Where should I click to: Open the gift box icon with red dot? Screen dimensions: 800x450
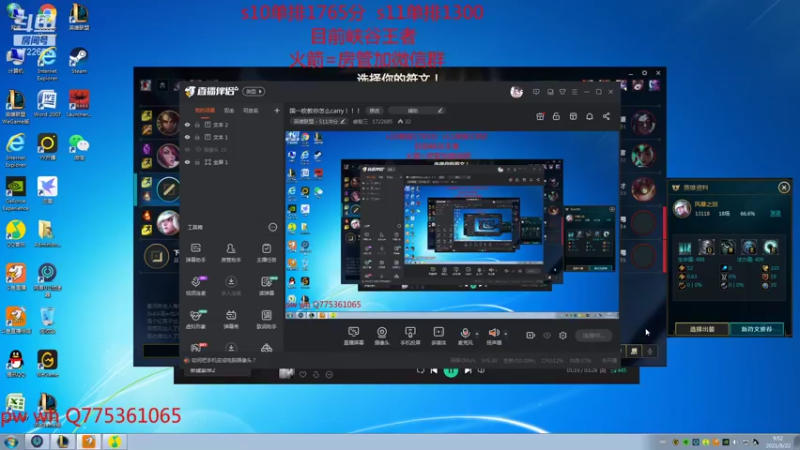(x=540, y=116)
